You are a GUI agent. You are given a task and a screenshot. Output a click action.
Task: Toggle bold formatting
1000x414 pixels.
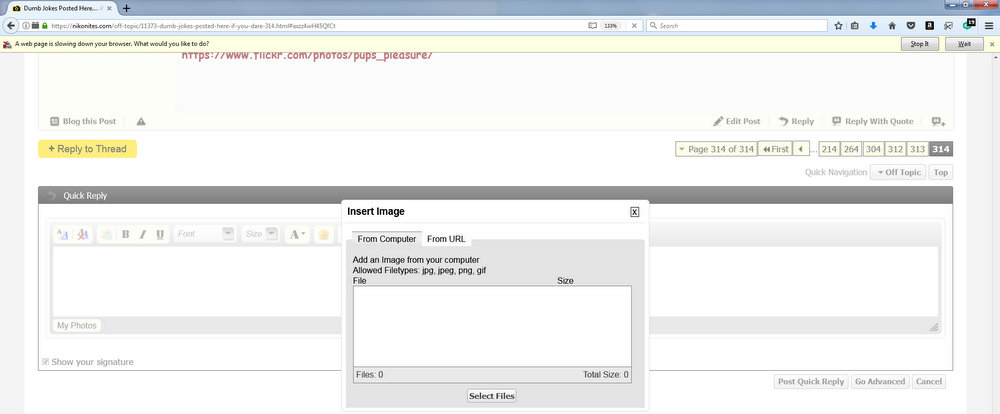pos(126,234)
